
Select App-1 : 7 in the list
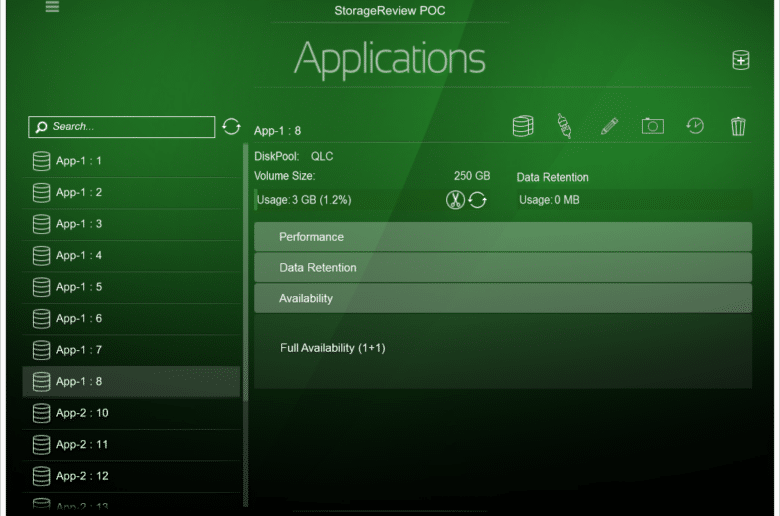point(131,350)
